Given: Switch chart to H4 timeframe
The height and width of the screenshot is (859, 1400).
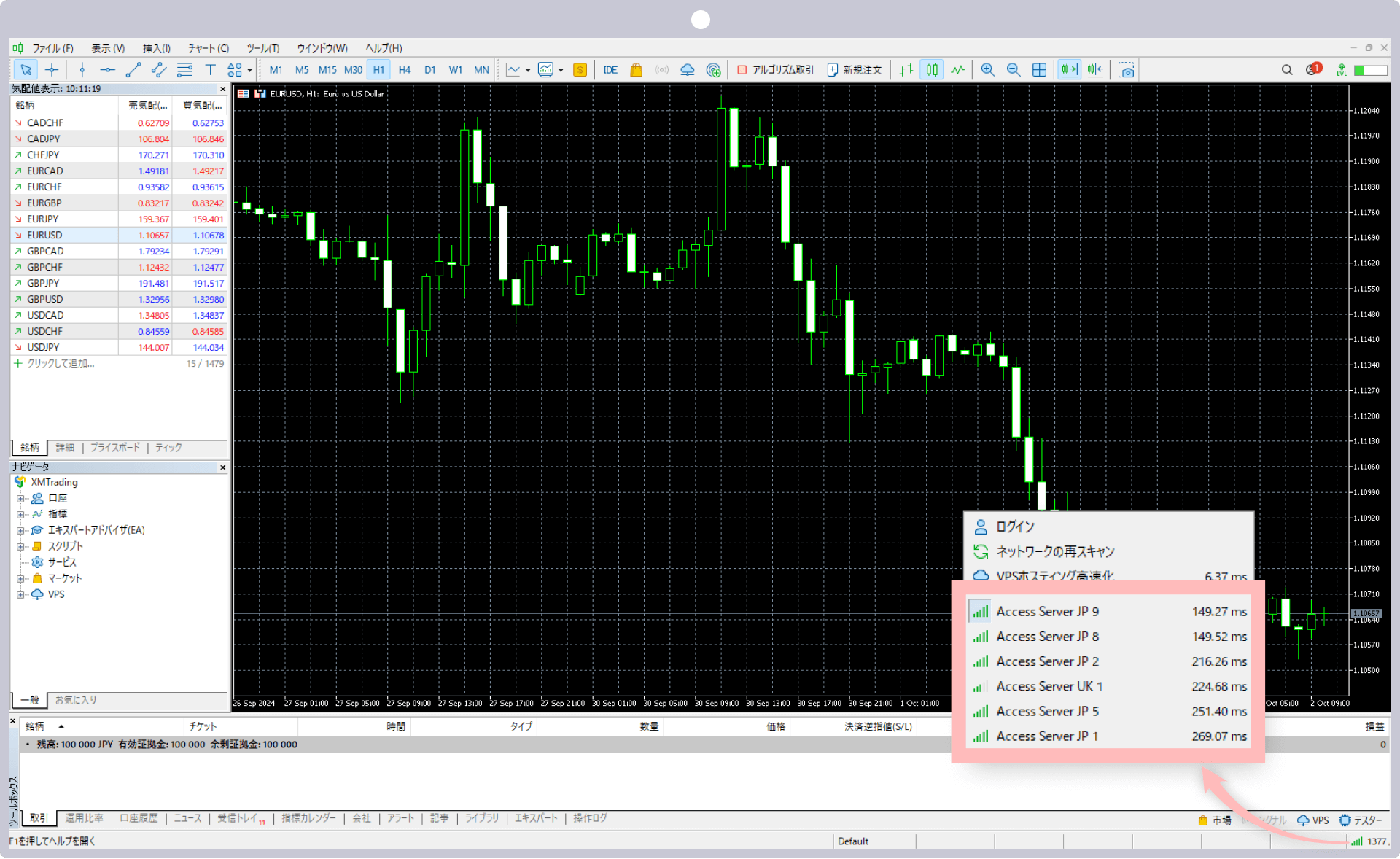Looking at the screenshot, I should [x=405, y=70].
